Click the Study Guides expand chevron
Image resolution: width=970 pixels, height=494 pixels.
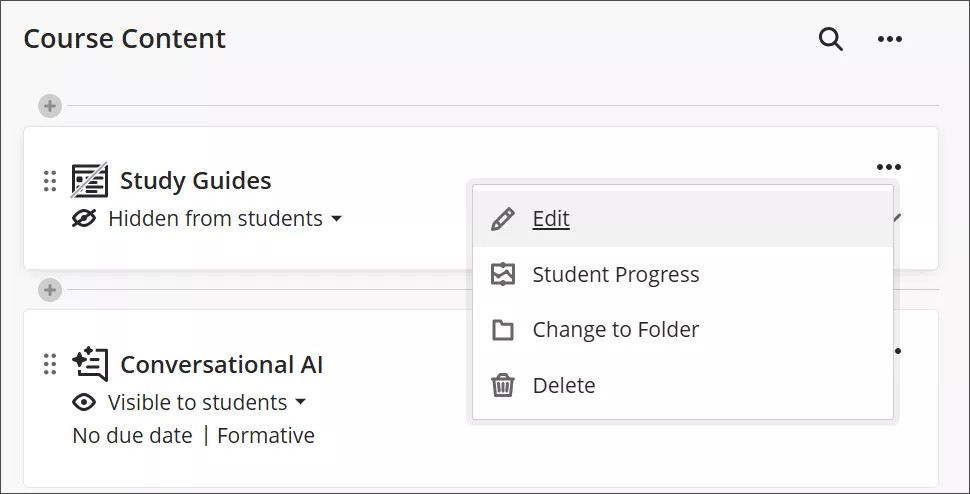click(x=899, y=217)
